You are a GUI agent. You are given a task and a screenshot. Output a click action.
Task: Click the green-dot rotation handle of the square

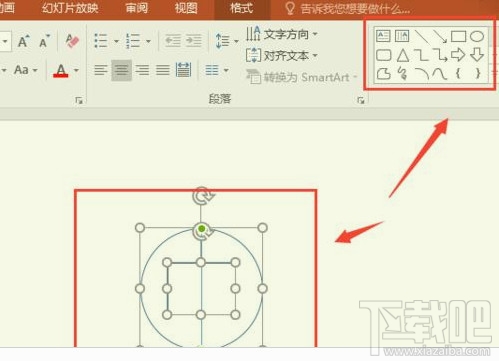[202, 229]
